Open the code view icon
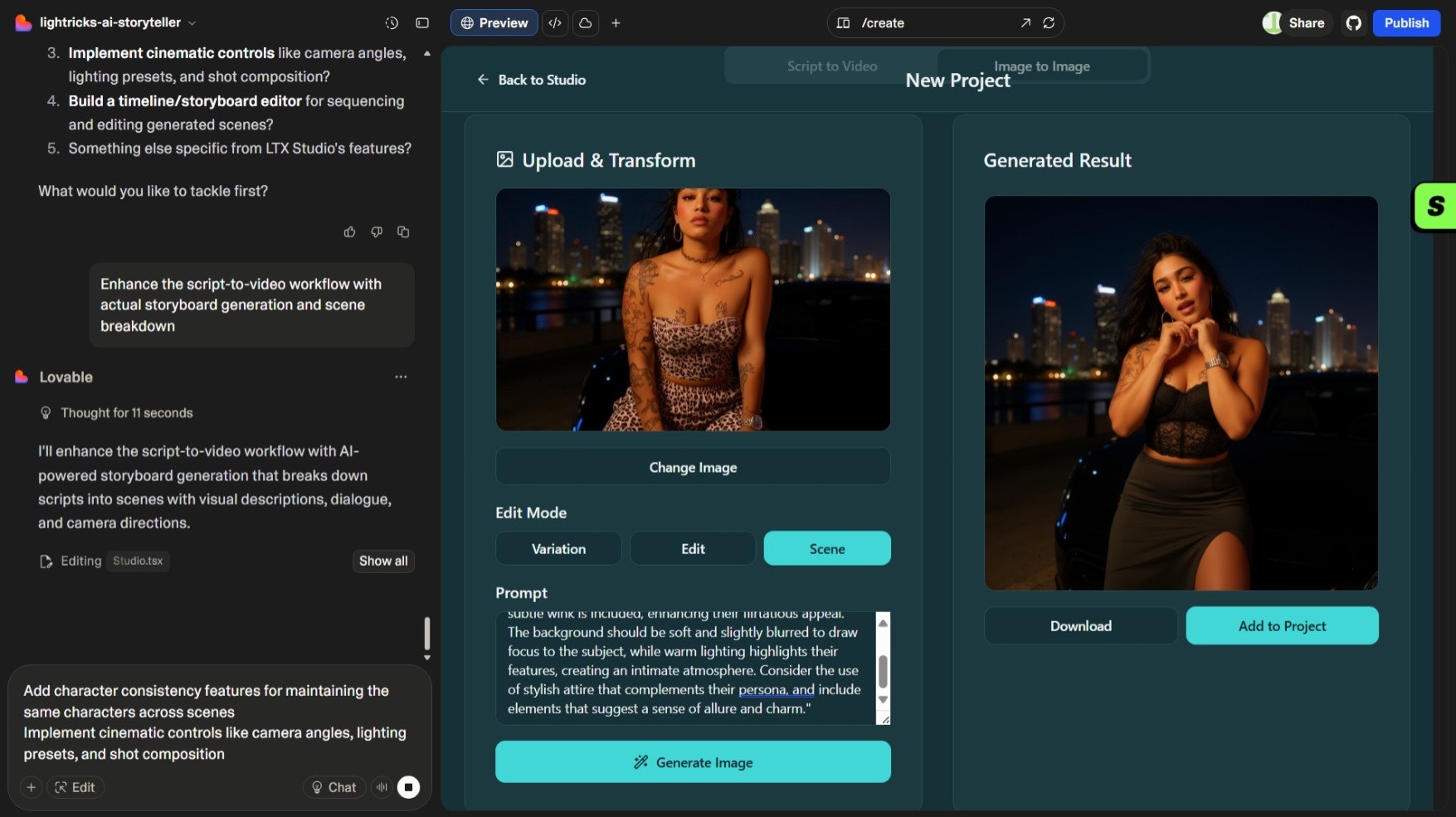The image size is (1456, 817). pyautogui.click(x=555, y=23)
